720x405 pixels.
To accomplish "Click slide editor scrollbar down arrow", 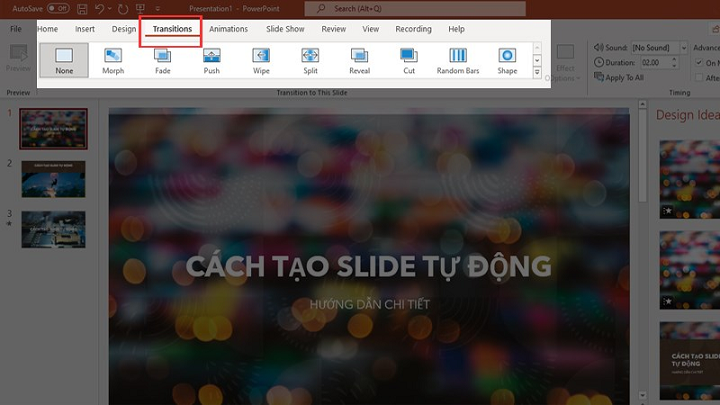I will click(x=642, y=395).
